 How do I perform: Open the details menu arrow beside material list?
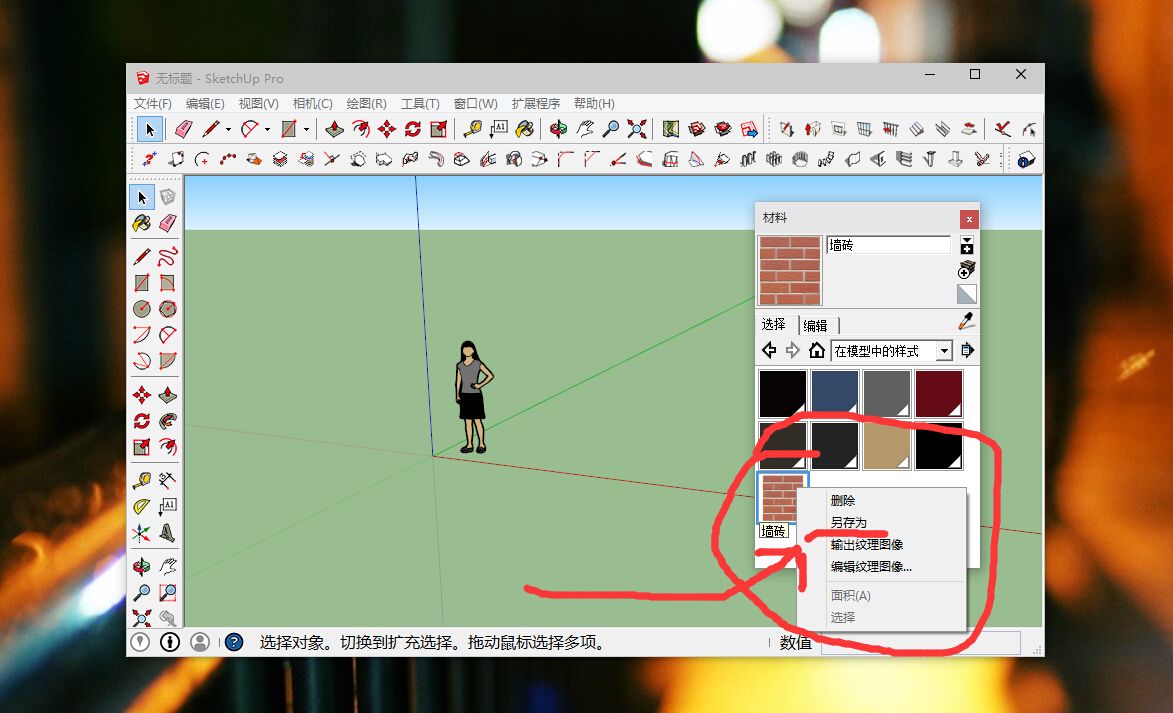[967, 350]
